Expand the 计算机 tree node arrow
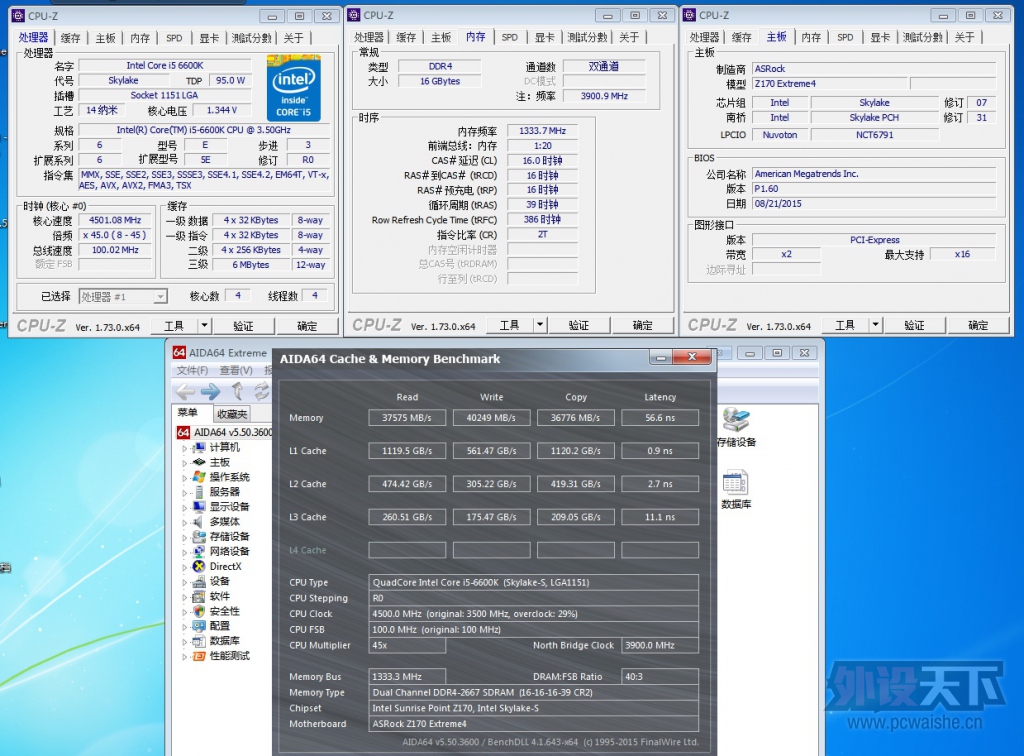This screenshot has height=756, width=1024. 185,448
